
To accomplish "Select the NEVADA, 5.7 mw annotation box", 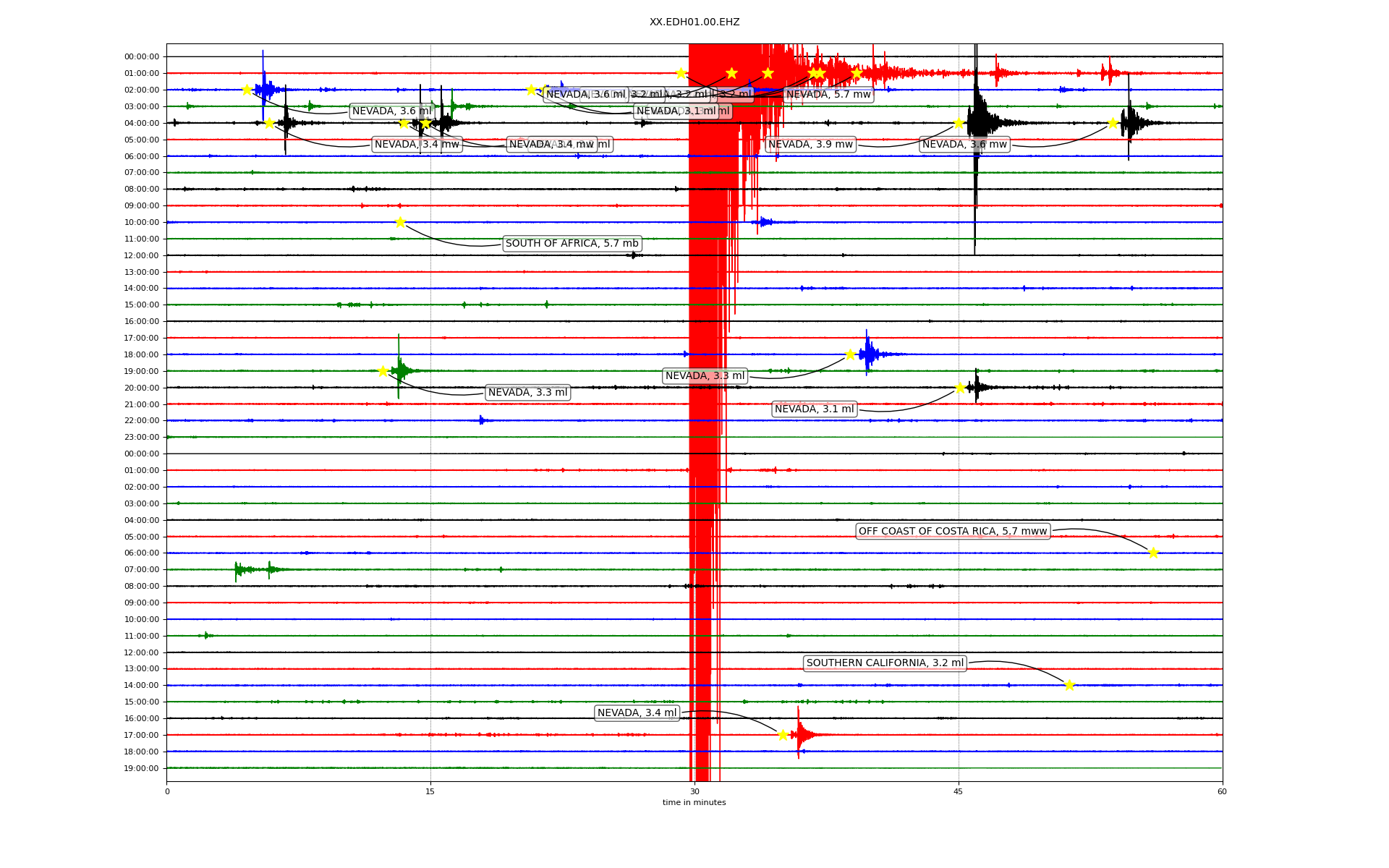I will point(828,95).
